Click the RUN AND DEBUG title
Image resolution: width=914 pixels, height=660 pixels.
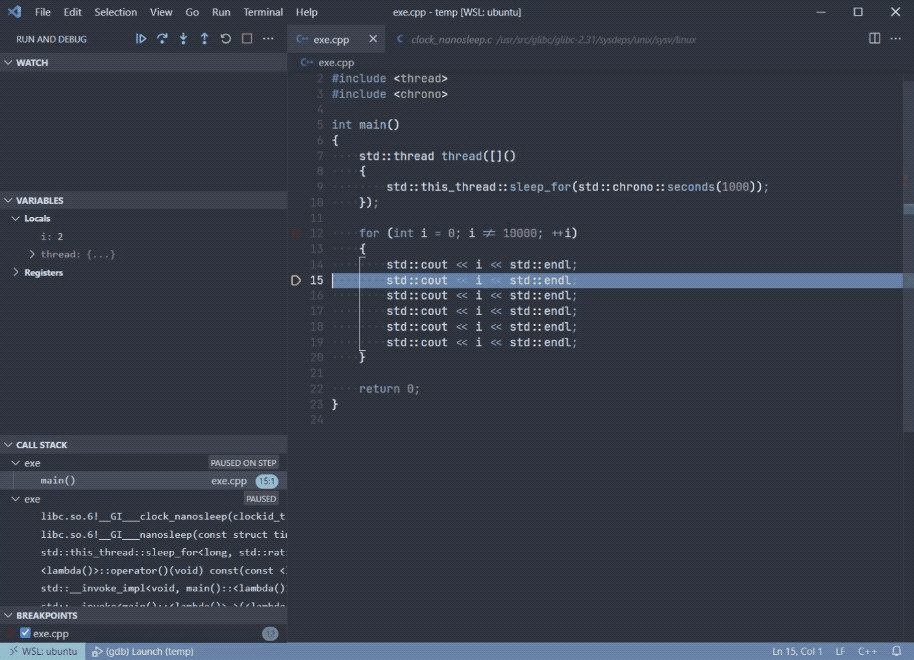(x=51, y=39)
